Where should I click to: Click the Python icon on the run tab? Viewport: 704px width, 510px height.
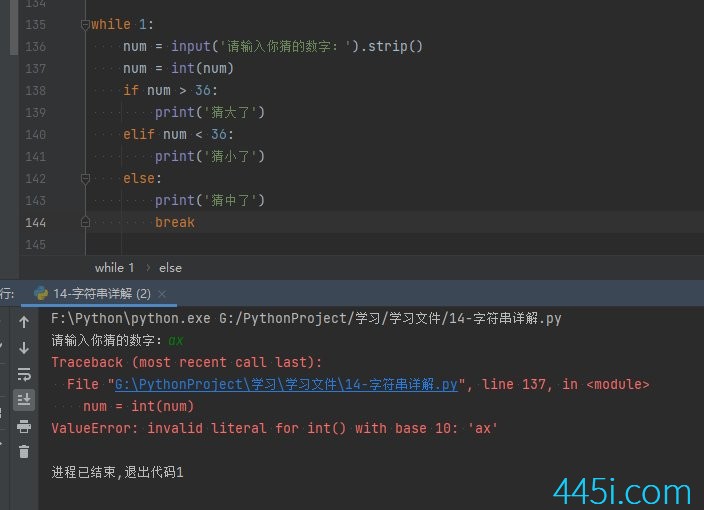click(41, 294)
